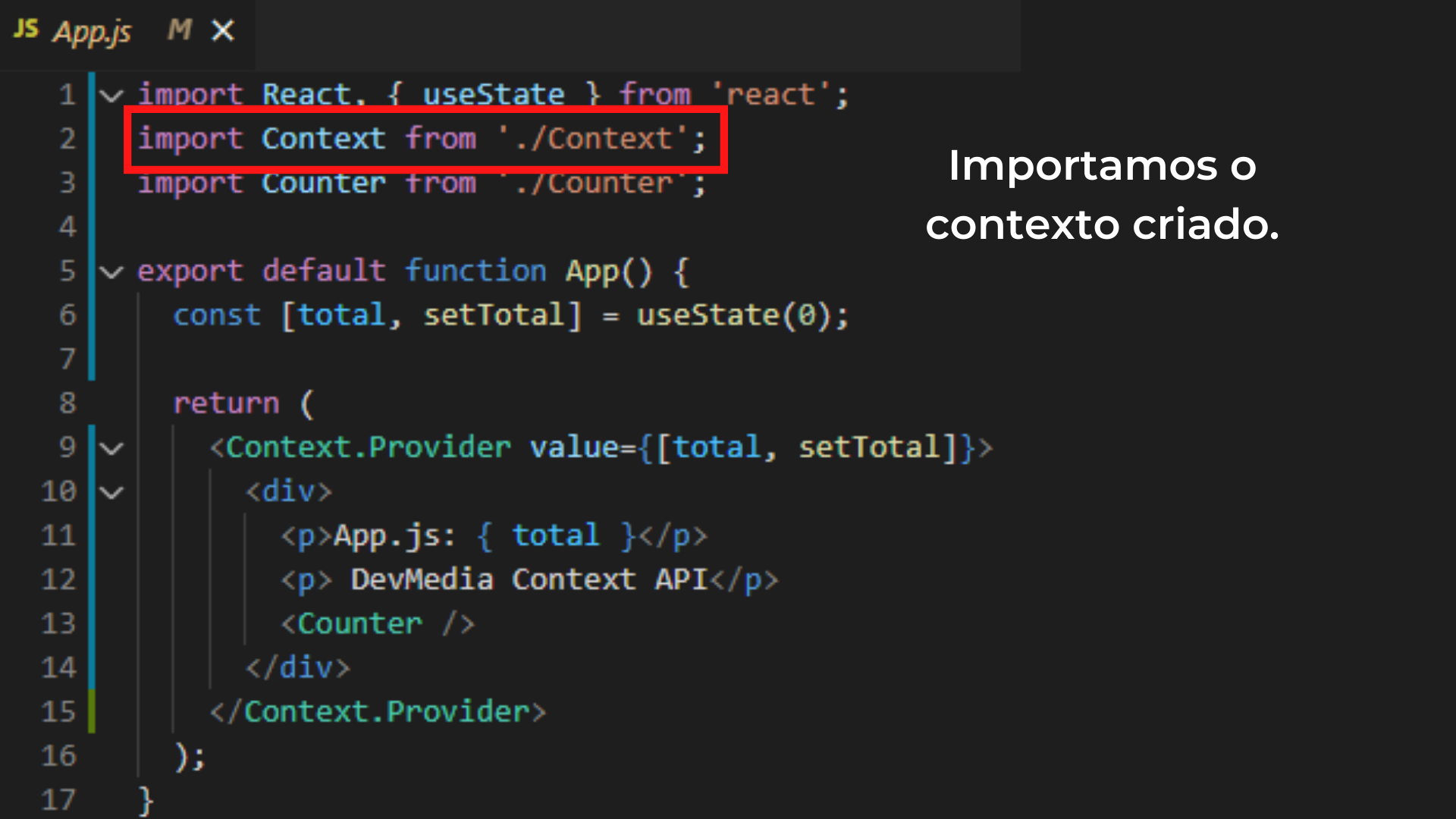Viewport: 1456px width, 819px height.
Task: Click the M modified indicator on tab
Action: pos(179,30)
